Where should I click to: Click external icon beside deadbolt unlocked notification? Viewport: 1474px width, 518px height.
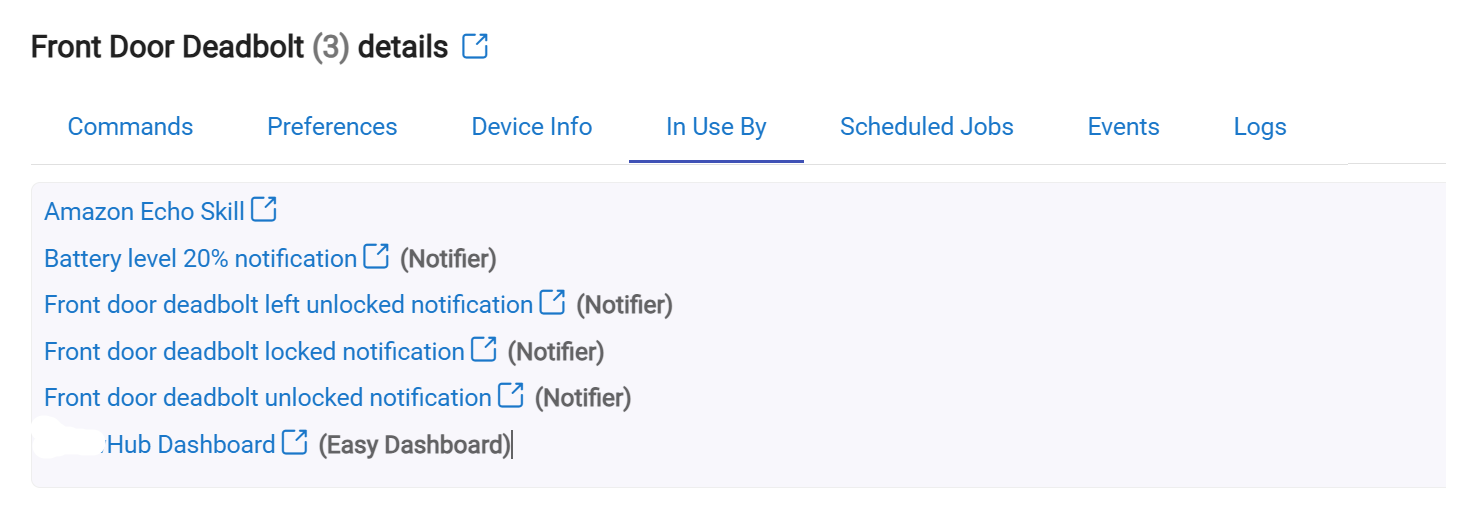511,395
